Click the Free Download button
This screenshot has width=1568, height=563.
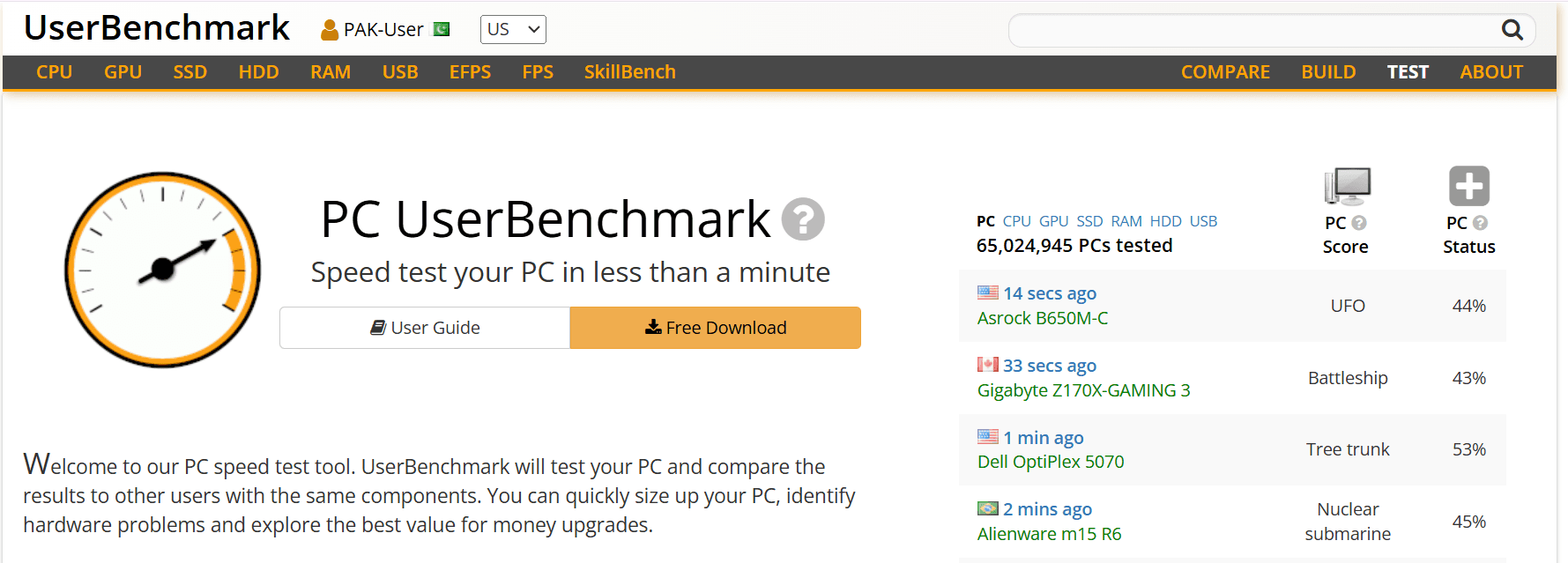[716, 328]
